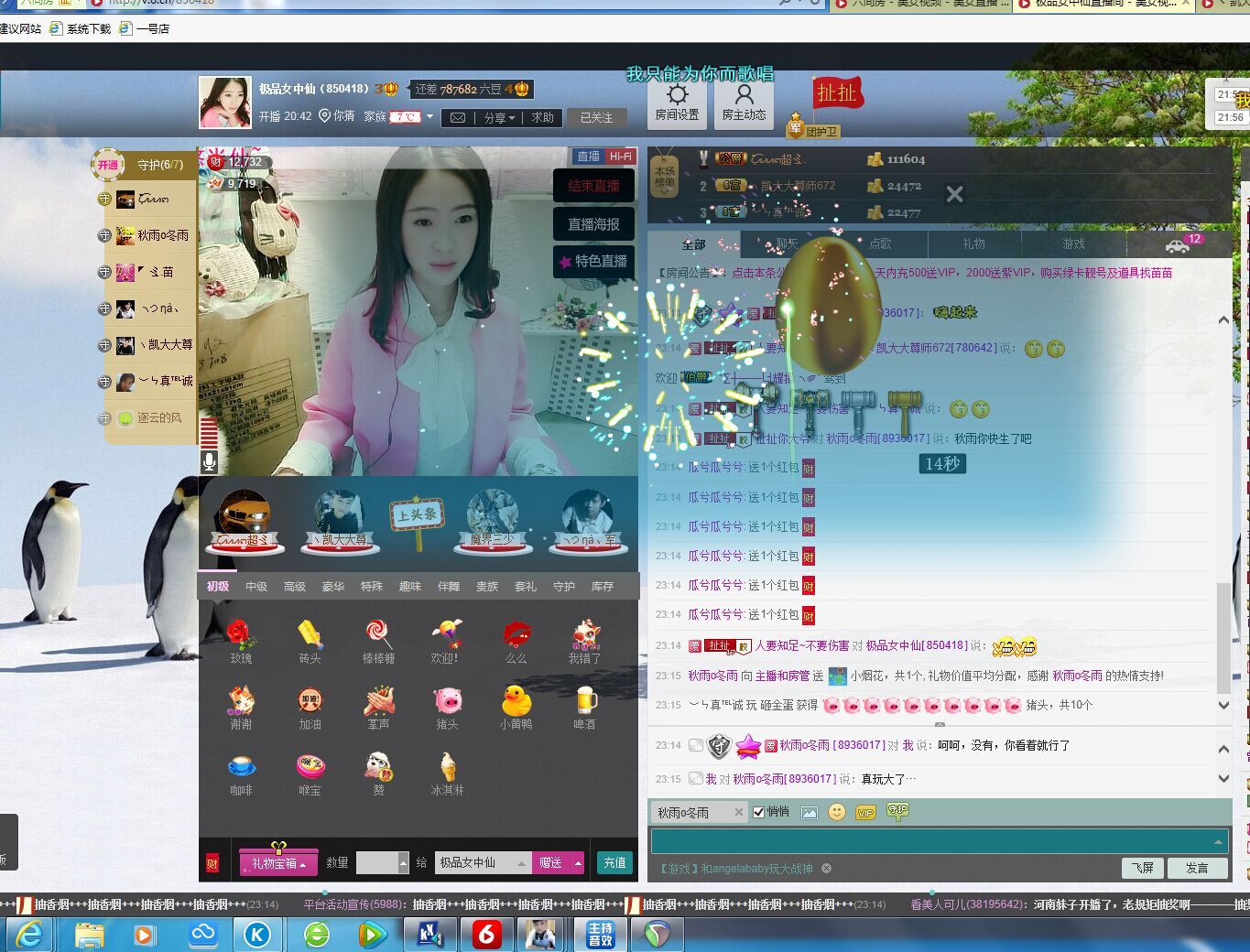This screenshot has height=952, width=1250.
Task: Select the 豪华 gift category tab
Action: (333, 586)
